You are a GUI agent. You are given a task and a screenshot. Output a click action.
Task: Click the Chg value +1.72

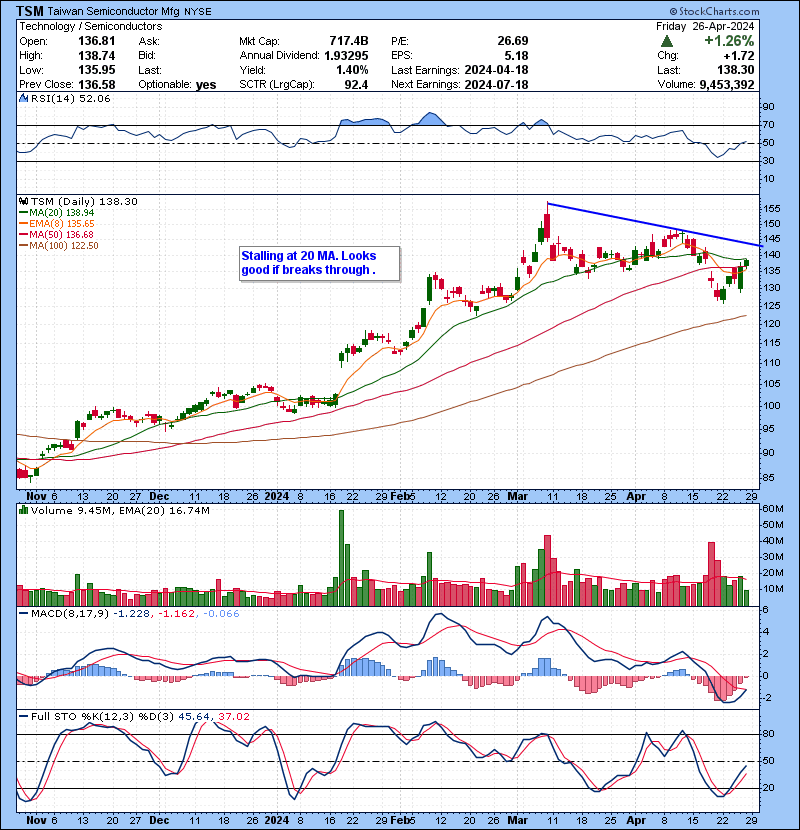coord(739,56)
